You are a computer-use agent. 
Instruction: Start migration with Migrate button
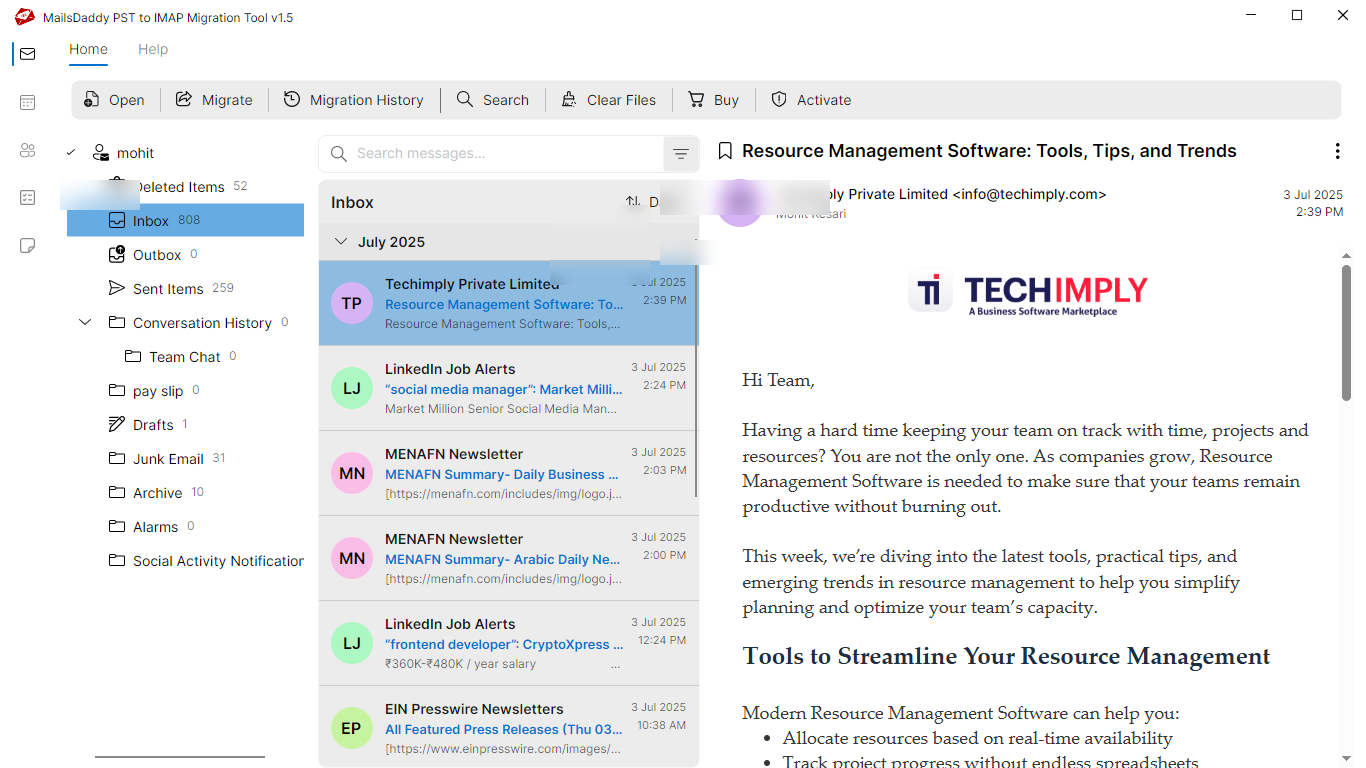click(x=214, y=100)
